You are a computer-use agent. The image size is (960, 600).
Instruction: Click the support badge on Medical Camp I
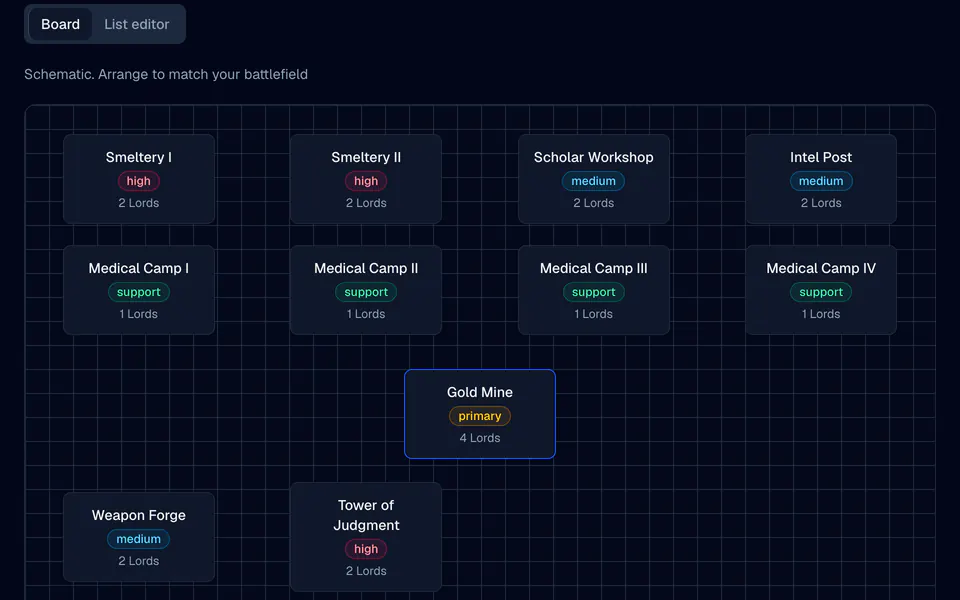click(139, 292)
